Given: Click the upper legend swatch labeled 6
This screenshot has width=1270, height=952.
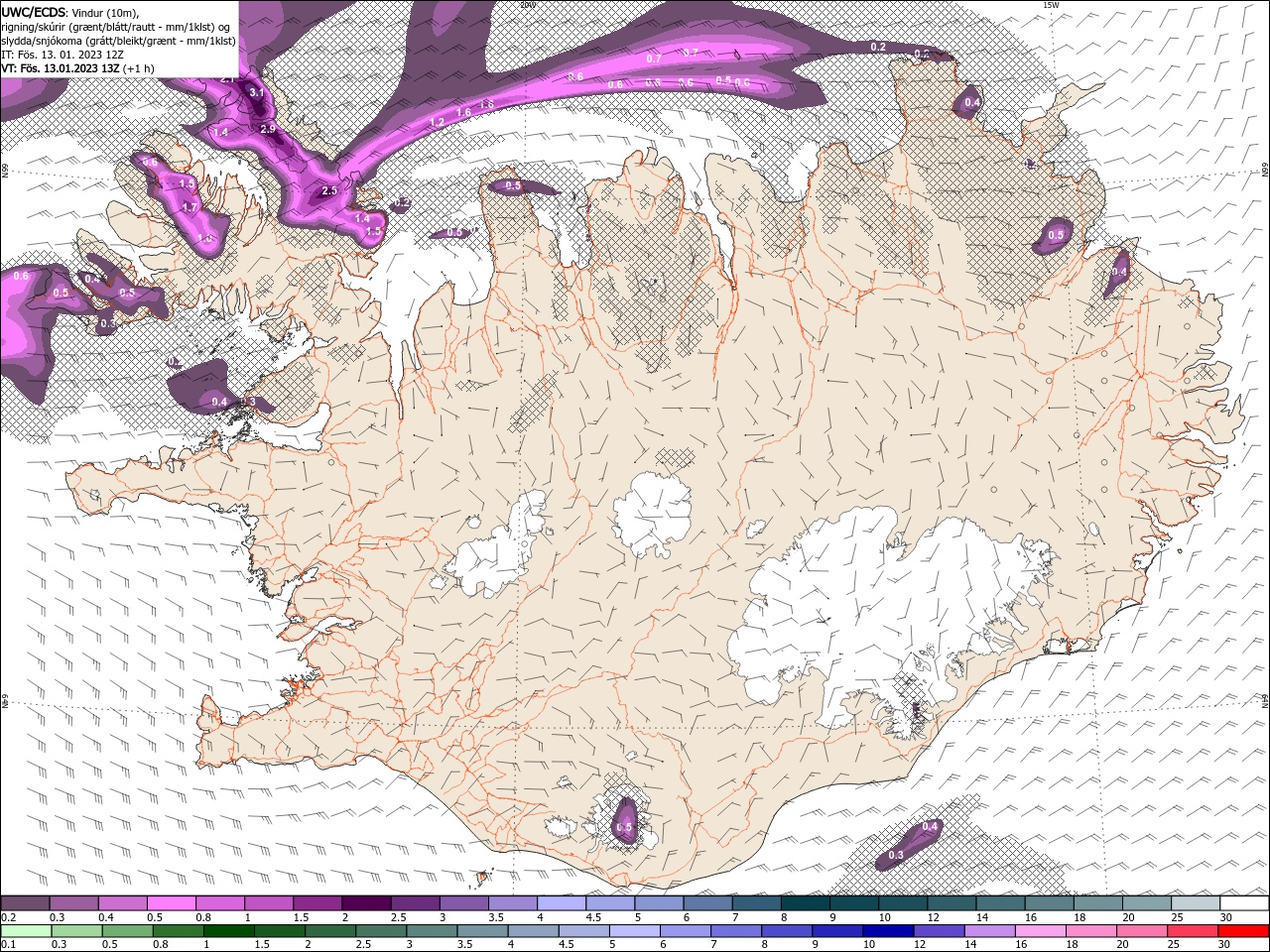Looking at the screenshot, I should point(707,903).
